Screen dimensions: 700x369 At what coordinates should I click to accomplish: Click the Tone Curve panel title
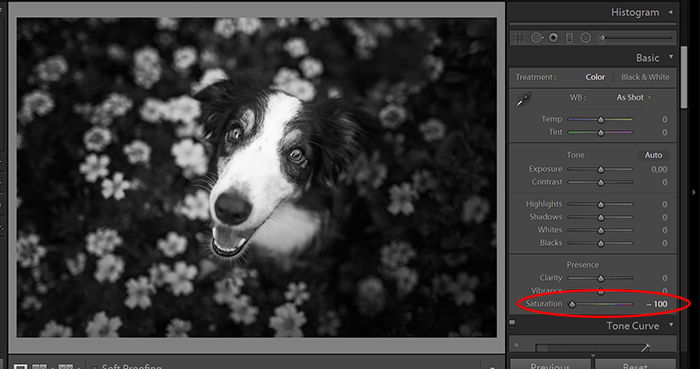pos(633,326)
